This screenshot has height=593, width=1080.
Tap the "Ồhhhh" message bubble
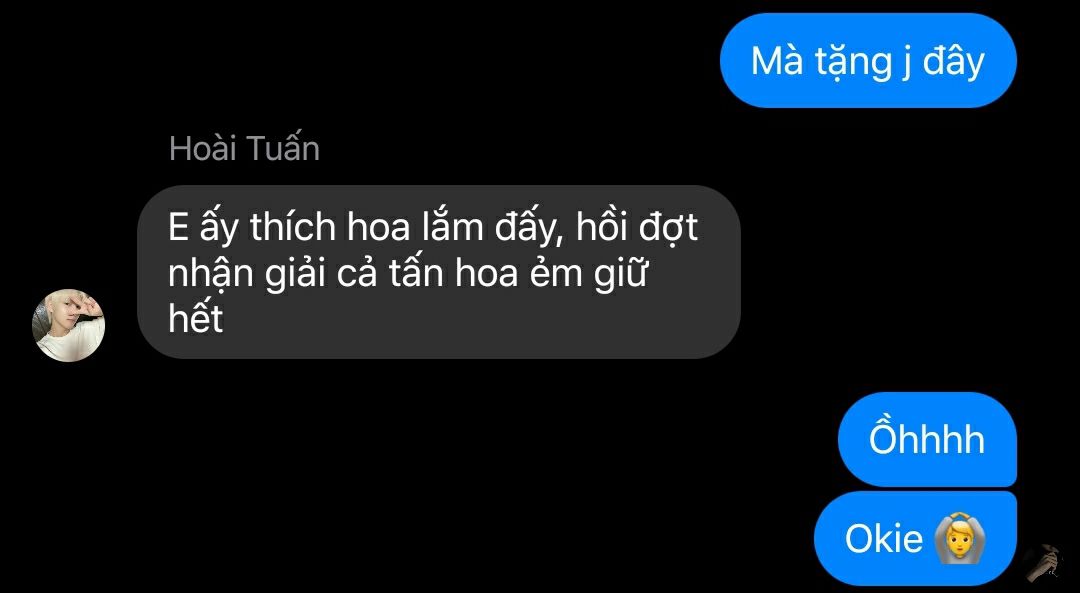[927, 439]
